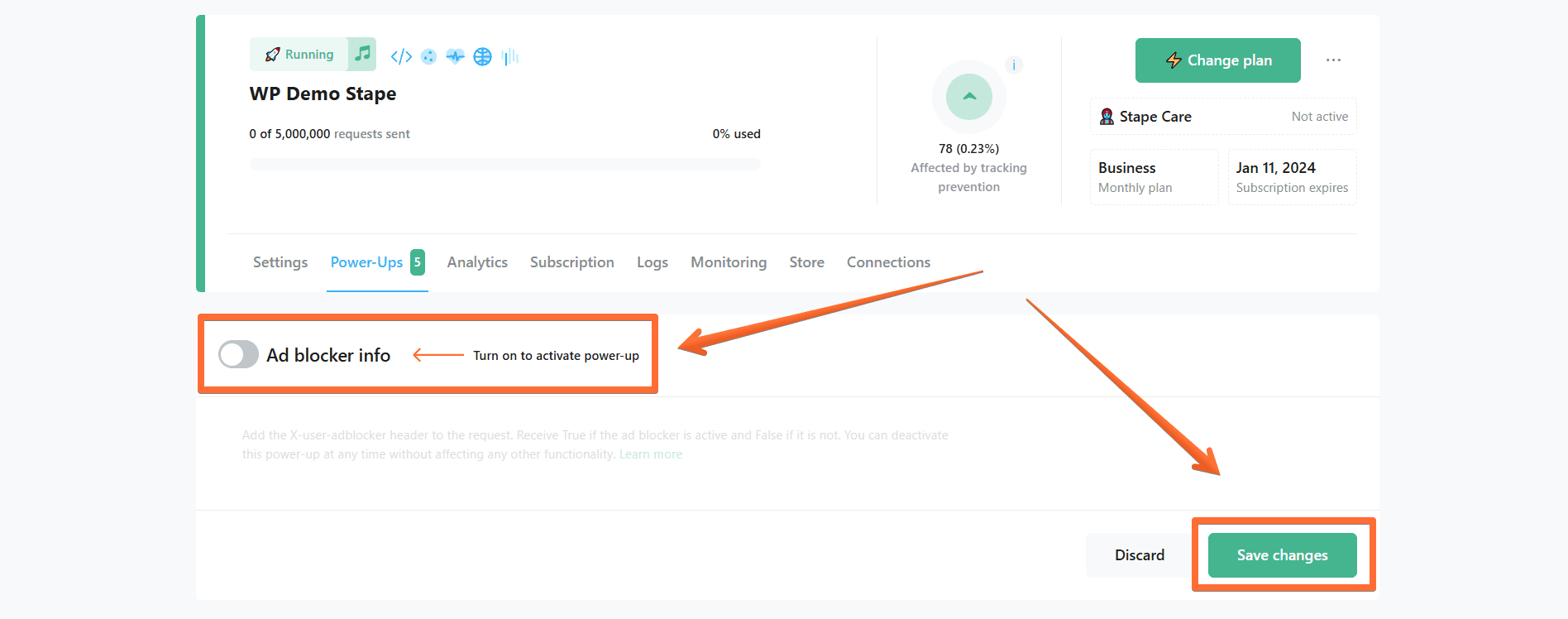Image resolution: width=1568 pixels, height=619 pixels.
Task: Open the Store tab
Action: pos(806,262)
